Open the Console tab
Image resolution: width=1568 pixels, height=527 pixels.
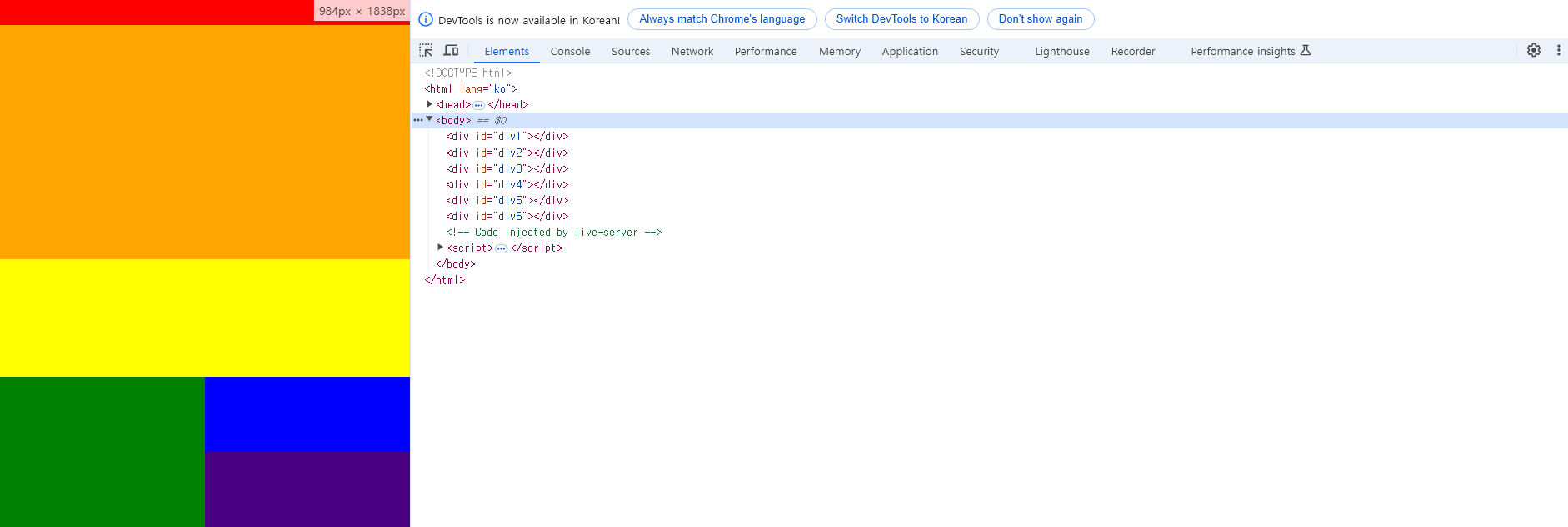(x=570, y=51)
